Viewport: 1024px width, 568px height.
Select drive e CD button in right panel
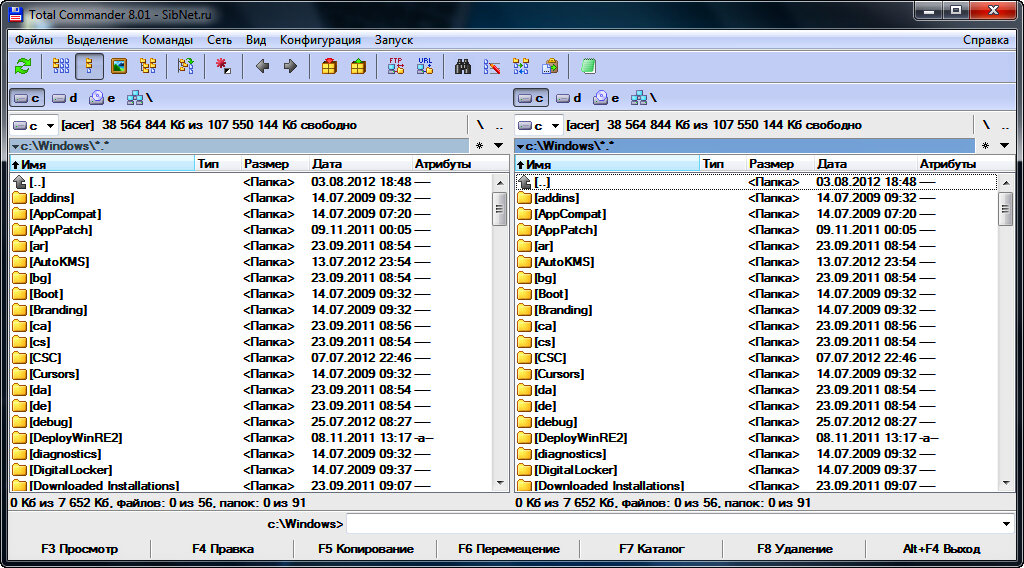[x=607, y=98]
